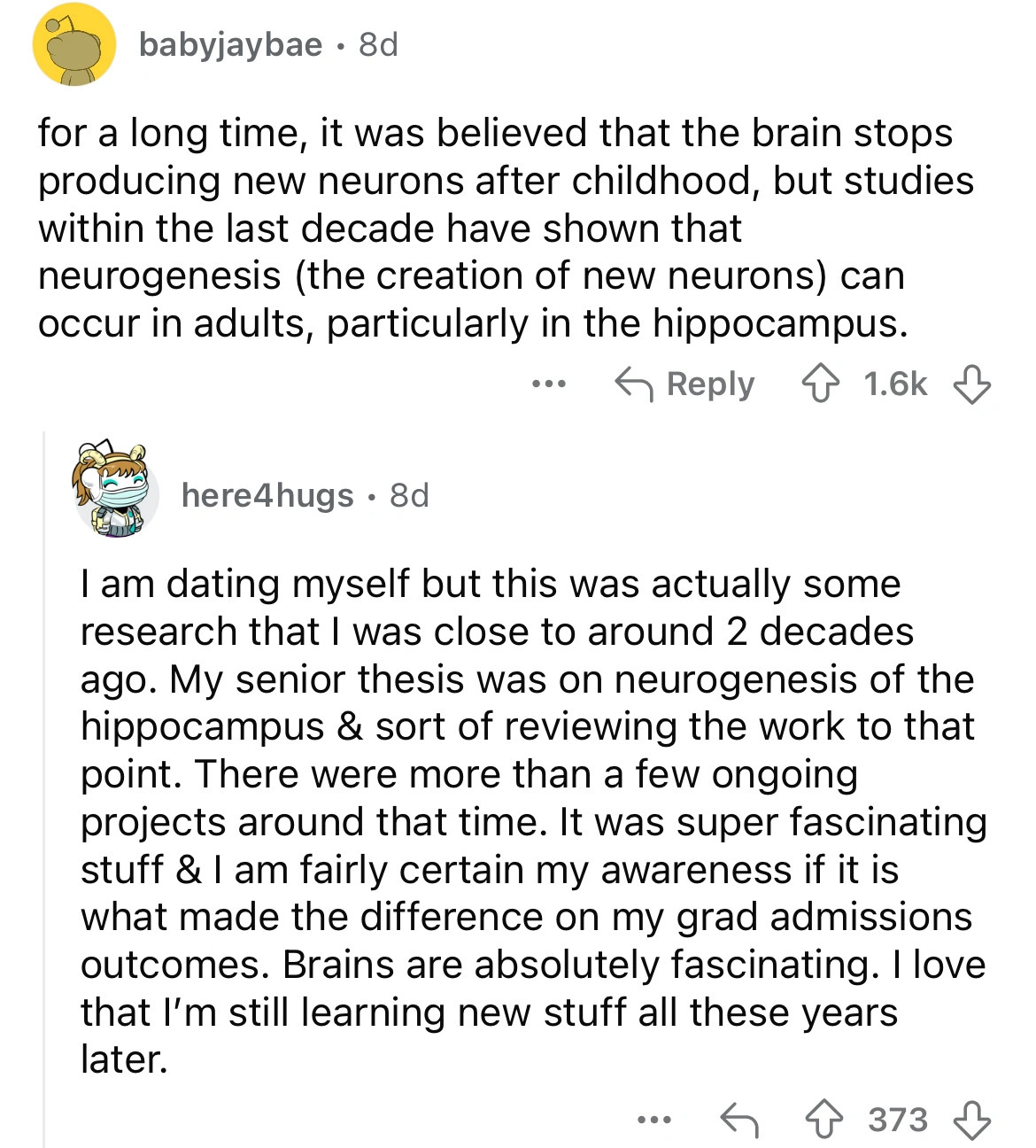Image resolution: width=1036 pixels, height=1148 pixels.
Task: Downvote babyjaybae's comment
Action: [x=971, y=385]
